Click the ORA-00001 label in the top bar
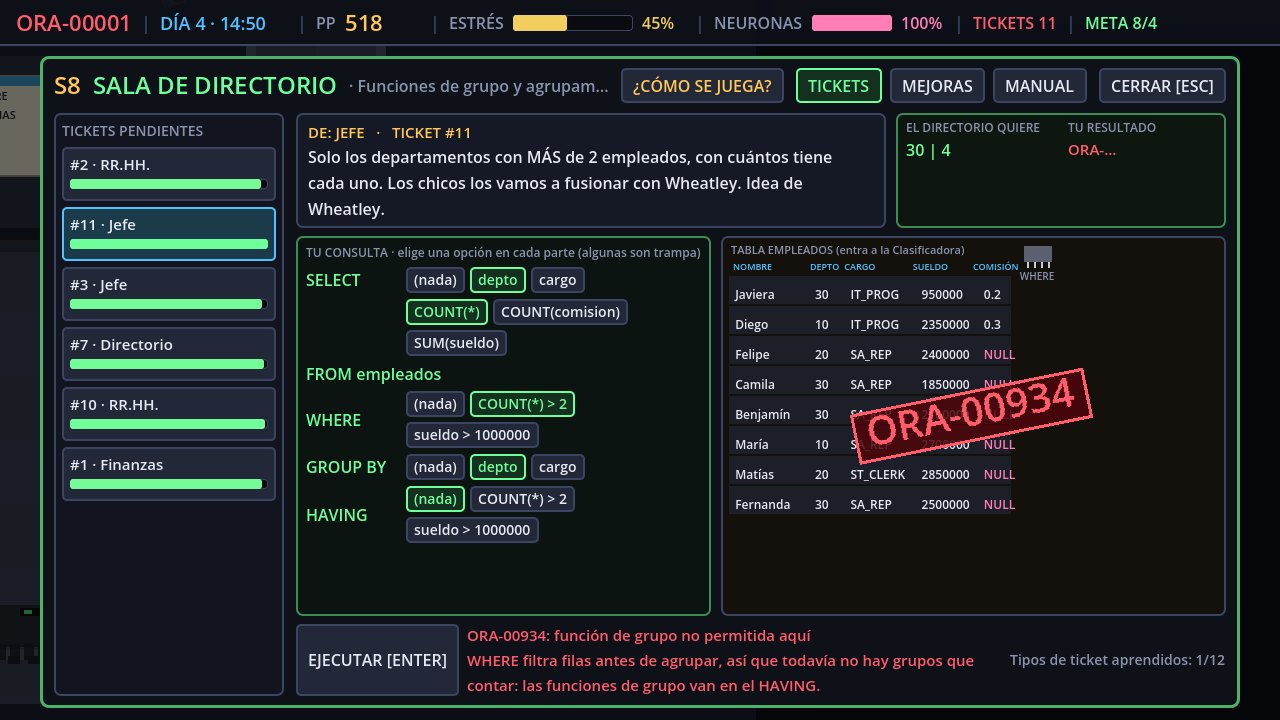The width and height of the screenshot is (1280, 720). 73,23
